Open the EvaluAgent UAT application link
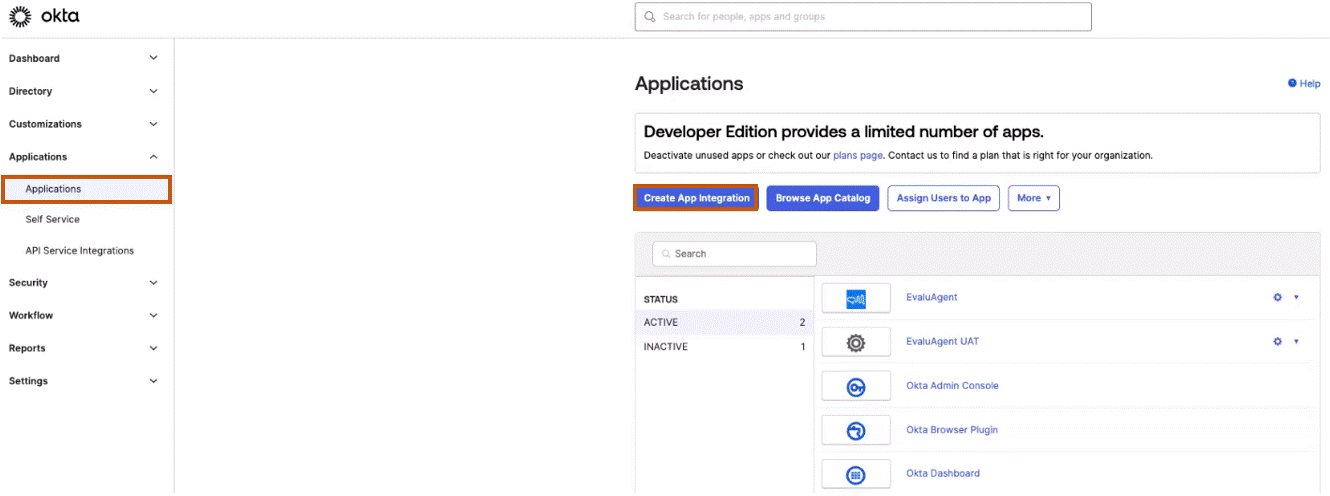Screen dimensions: 1330x496 pyautogui.click(x=943, y=342)
